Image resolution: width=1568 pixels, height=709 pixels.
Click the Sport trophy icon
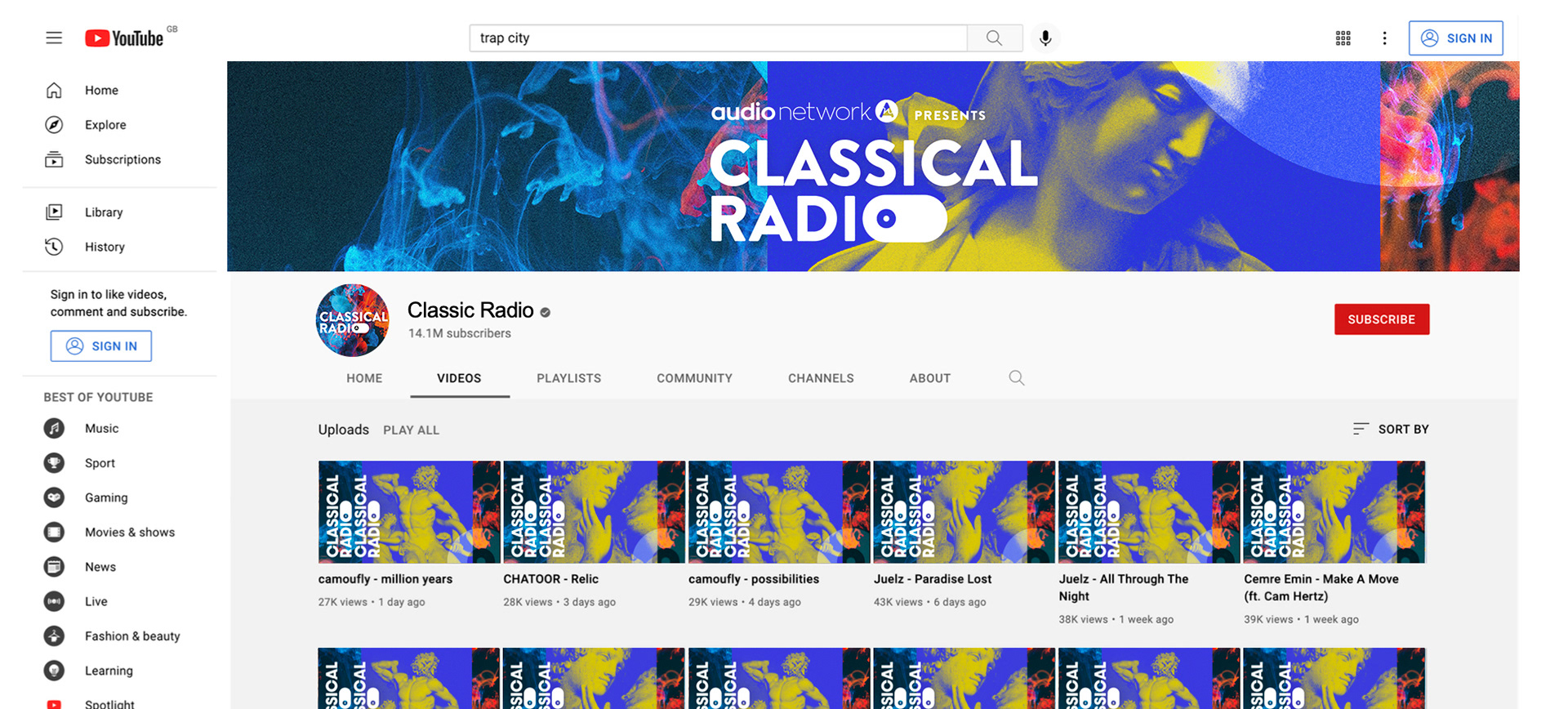[x=54, y=462]
